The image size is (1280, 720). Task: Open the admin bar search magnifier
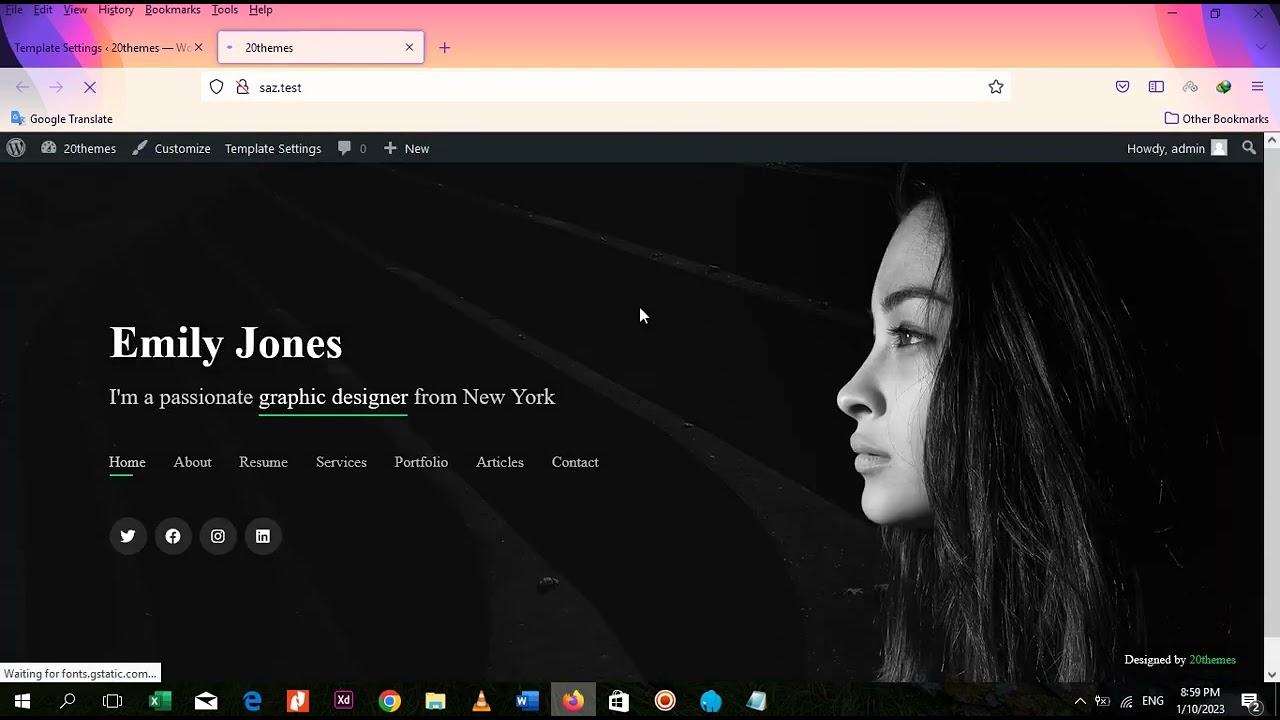click(x=1249, y=148)
